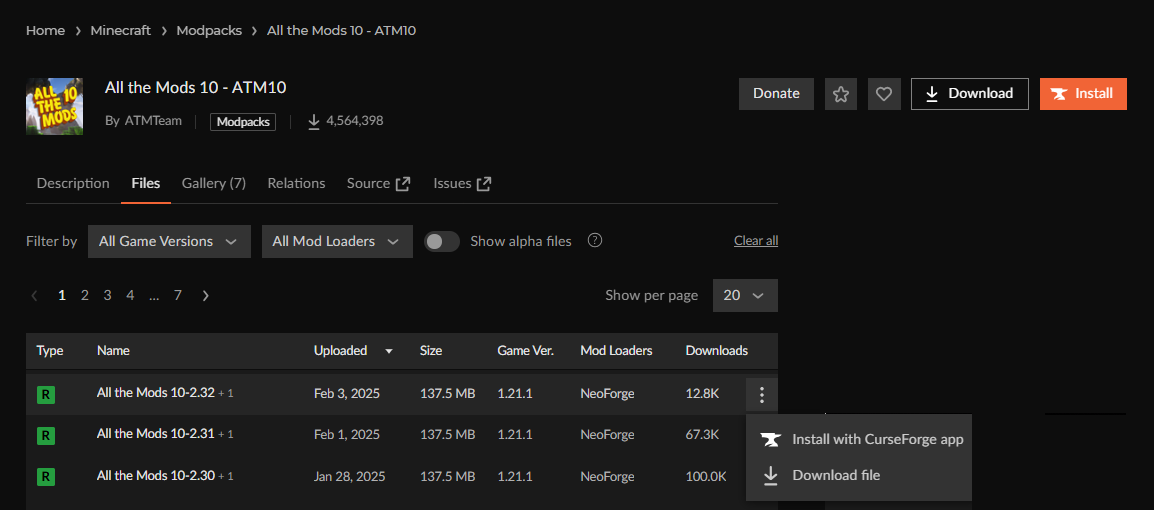Click the Game Ver. column header
This screenshot has height=510, width=1154.
coord(525,351)
